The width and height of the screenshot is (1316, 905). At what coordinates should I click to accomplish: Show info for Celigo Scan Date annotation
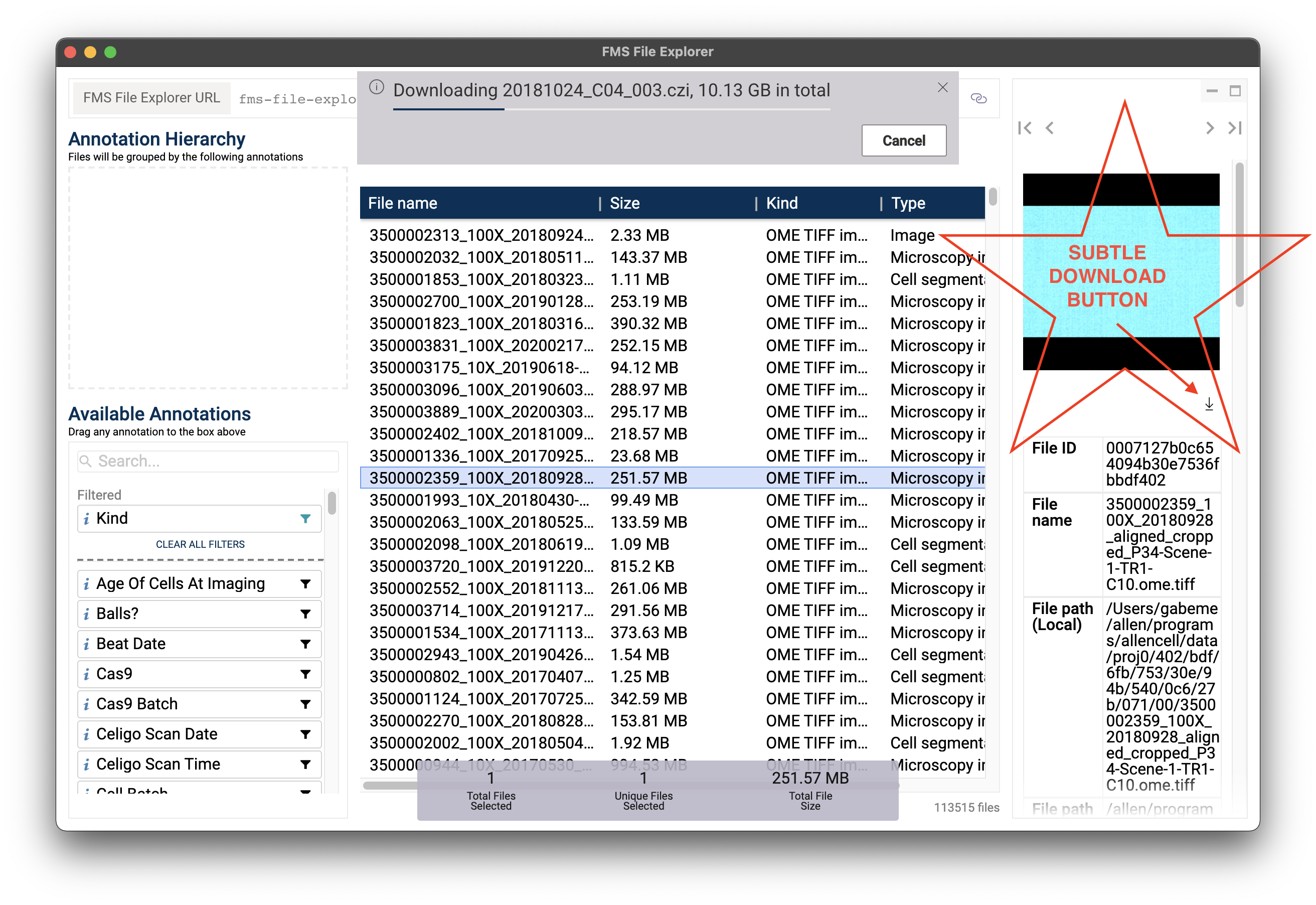coord(86,734)
